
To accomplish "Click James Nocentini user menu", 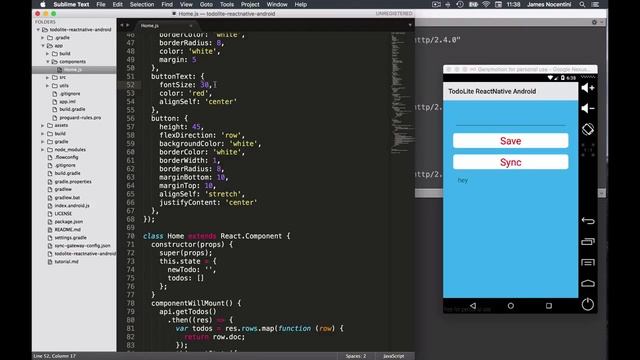I will pos(549,4).
